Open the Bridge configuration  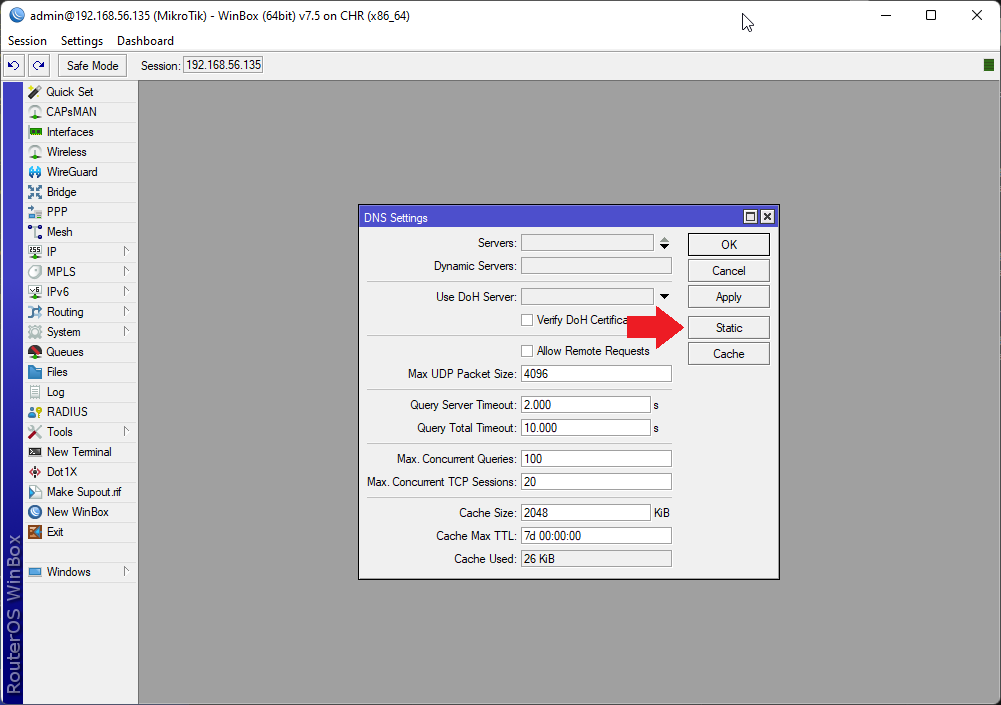click(62, 191)
